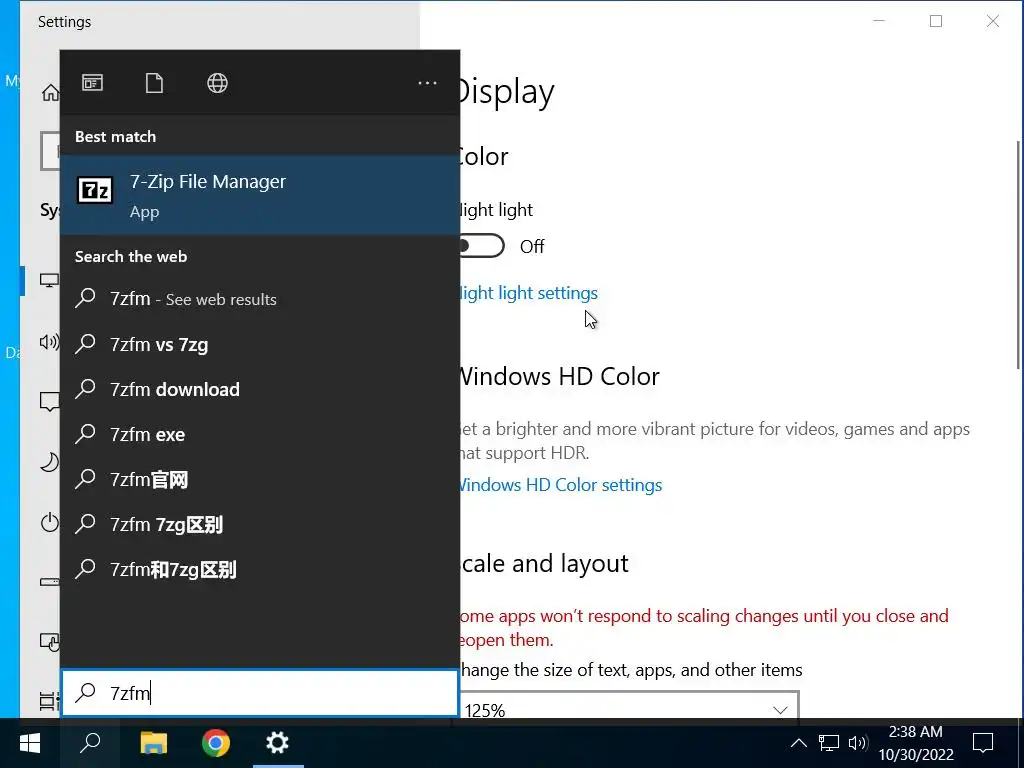Image resolution: width=1024 pixels, height=768 pixels.
Task: Open Night light settings link
Action: (x=528, y=293)
